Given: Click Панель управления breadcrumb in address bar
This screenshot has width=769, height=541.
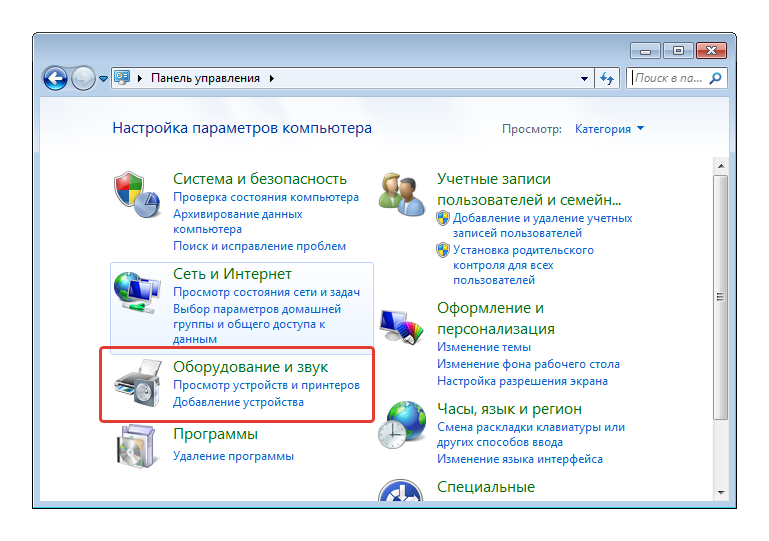Looking at the screenshot, I should [205, 78].
